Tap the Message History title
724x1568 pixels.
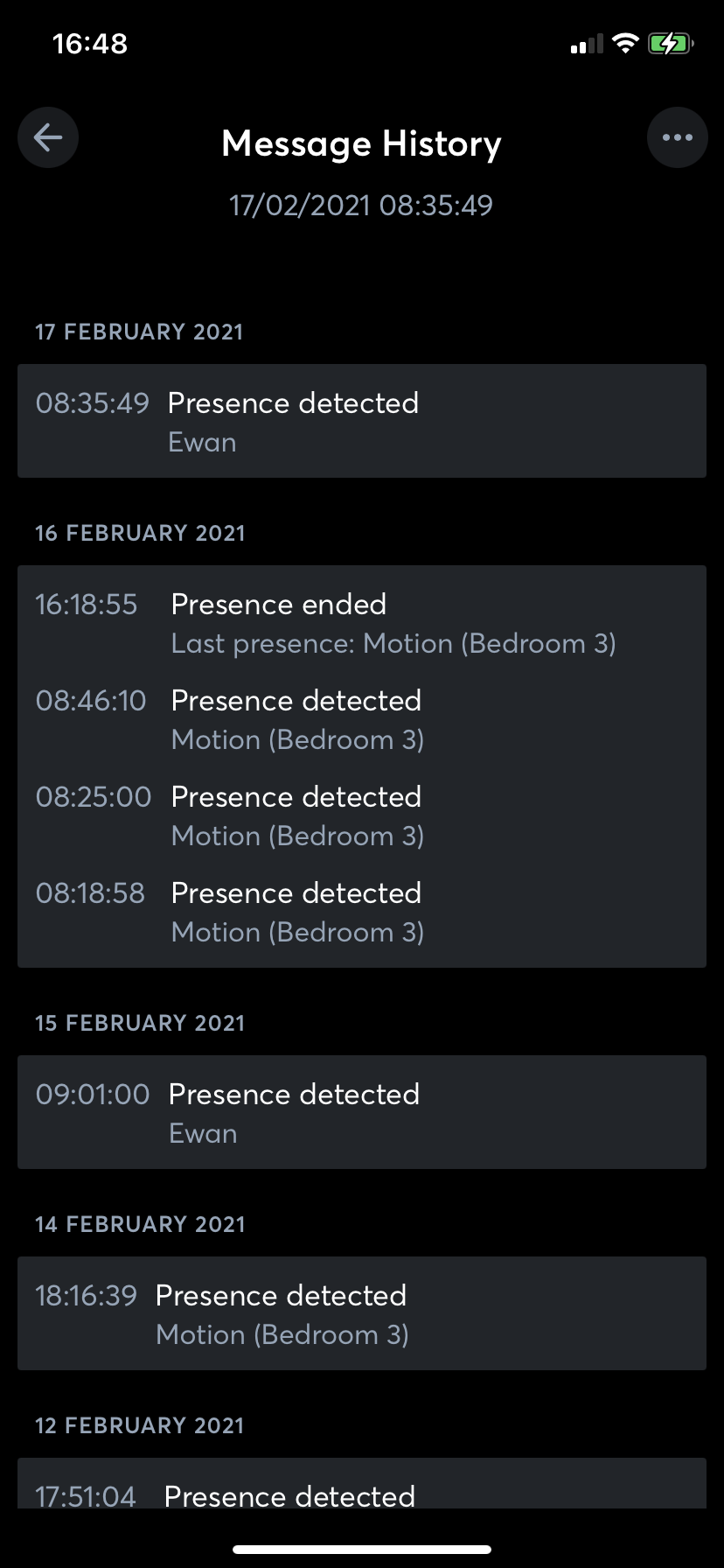point(361,143)
